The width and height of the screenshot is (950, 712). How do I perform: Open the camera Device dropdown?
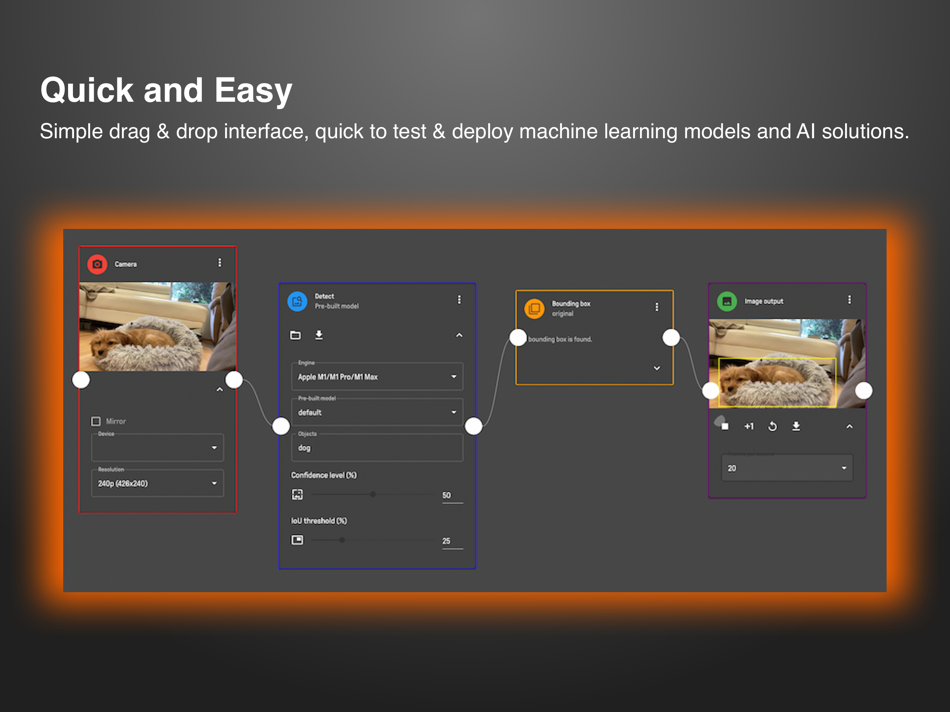(x=158, y=448)
